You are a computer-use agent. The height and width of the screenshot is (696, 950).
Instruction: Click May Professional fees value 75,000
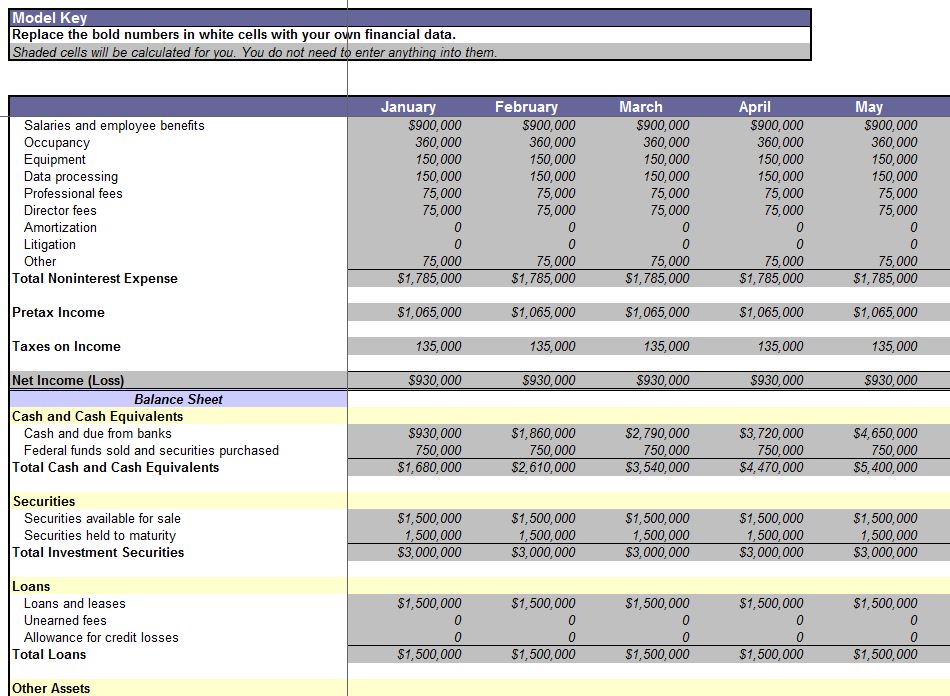(897, 193)
